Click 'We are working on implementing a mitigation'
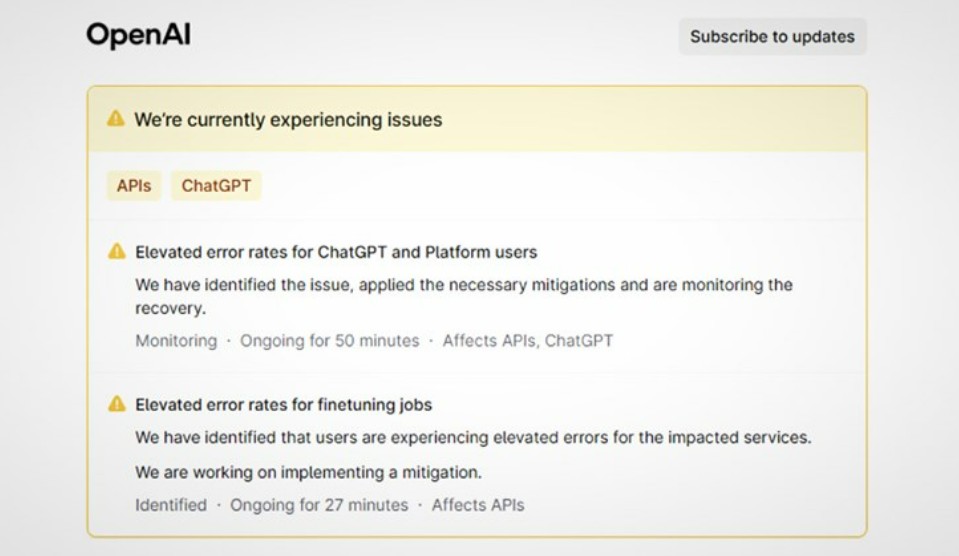Viewport: 959px width, 556px height. pos(308,472)
